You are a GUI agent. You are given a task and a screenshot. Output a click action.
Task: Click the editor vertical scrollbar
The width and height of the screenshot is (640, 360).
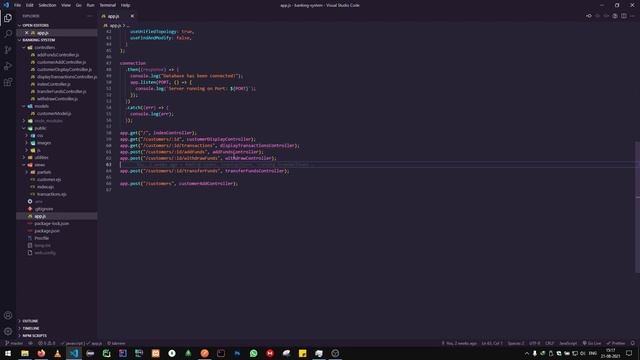(x=637, y=207)
